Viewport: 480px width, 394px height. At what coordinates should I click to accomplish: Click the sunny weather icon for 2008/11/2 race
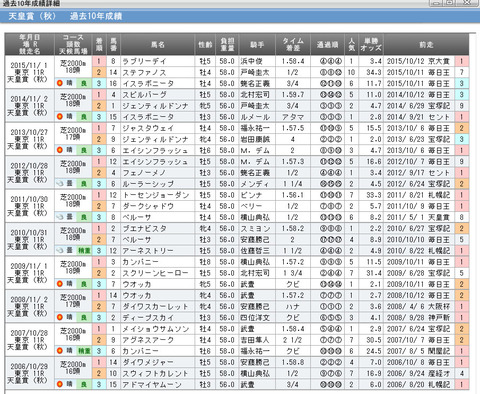60,317
